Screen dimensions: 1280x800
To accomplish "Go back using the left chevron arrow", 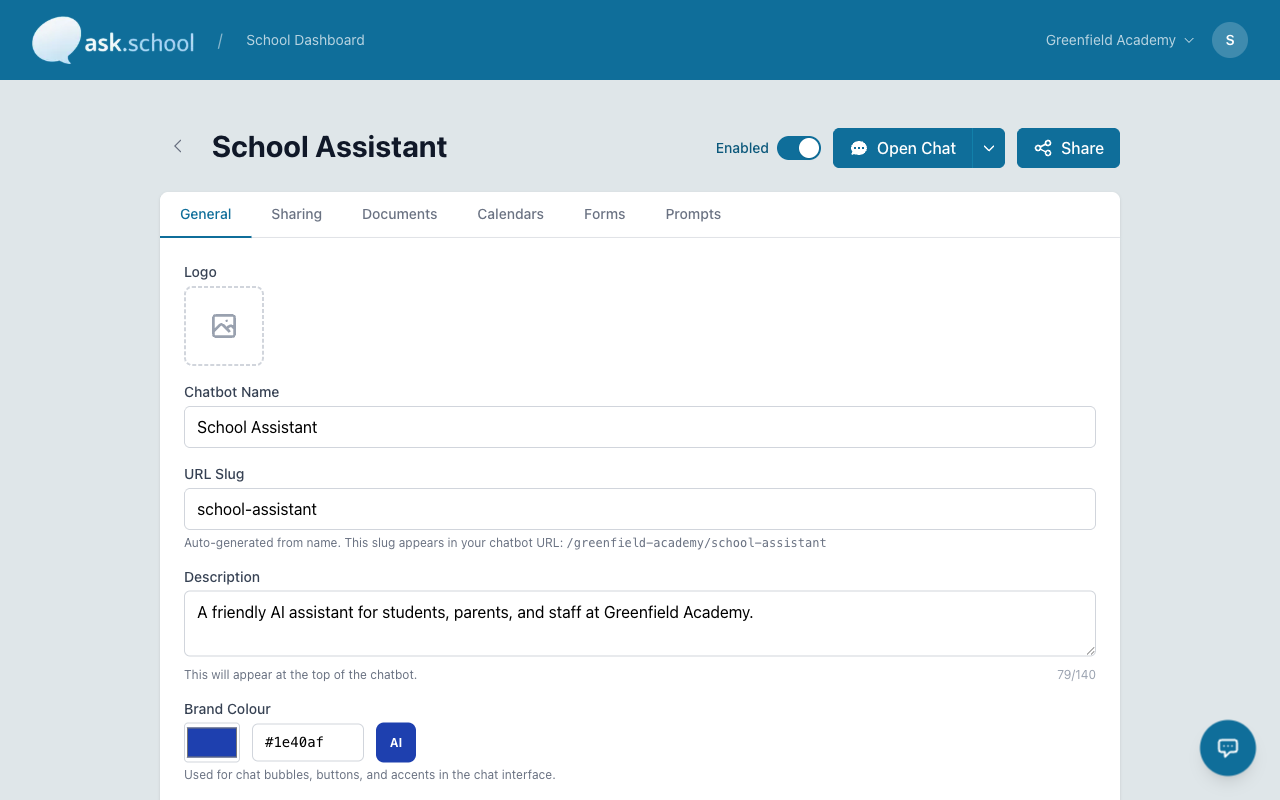I will point(178,146).
